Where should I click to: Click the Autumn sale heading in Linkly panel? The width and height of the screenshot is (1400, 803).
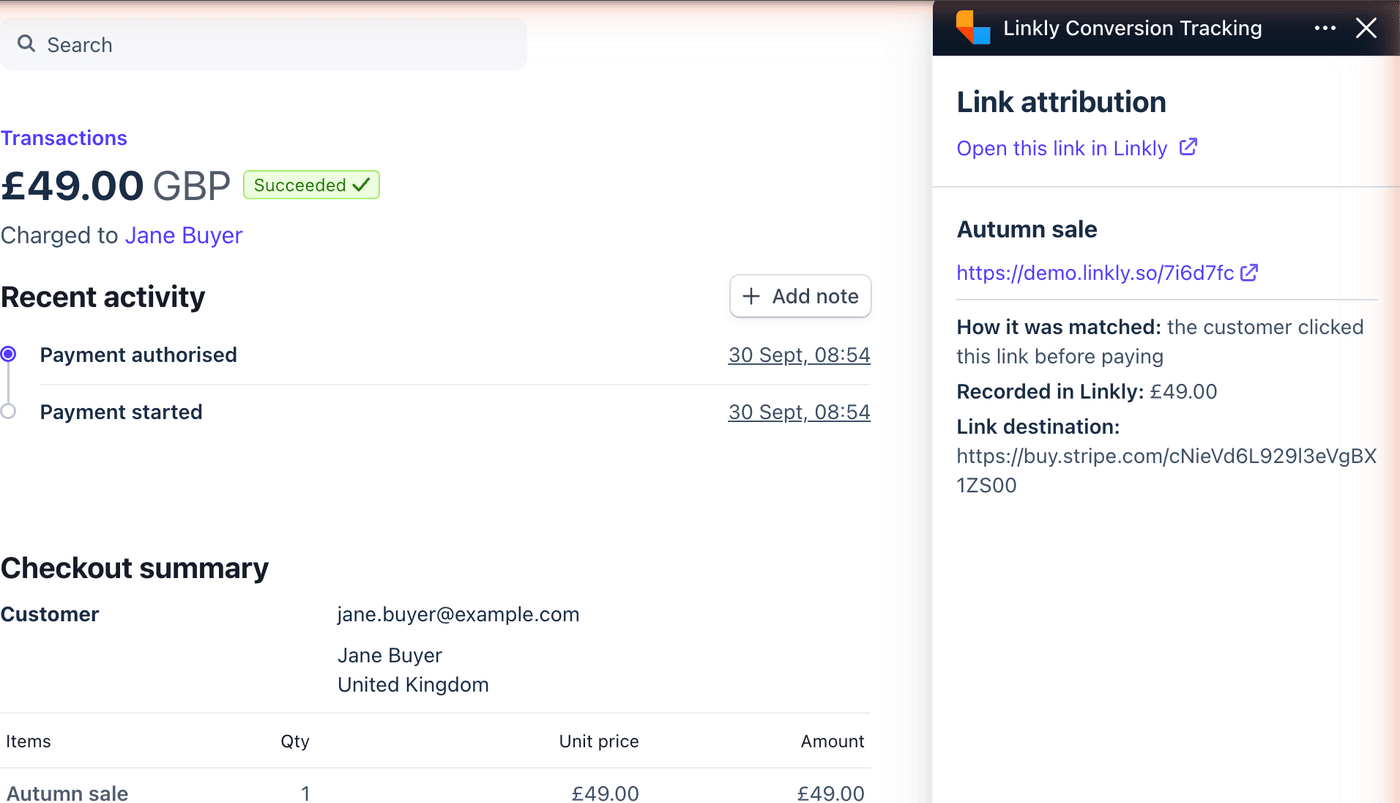(x=1027, y=229)
